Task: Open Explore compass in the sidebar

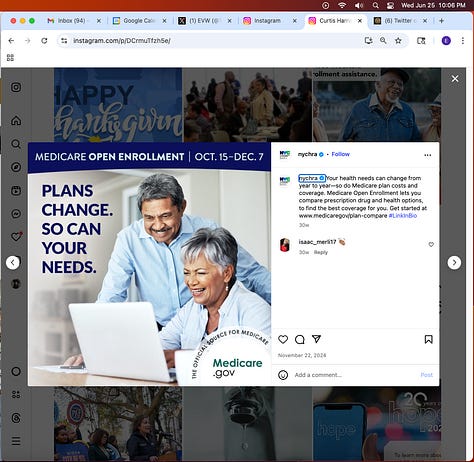Action: pyautogui.click(x=16, y=167)
